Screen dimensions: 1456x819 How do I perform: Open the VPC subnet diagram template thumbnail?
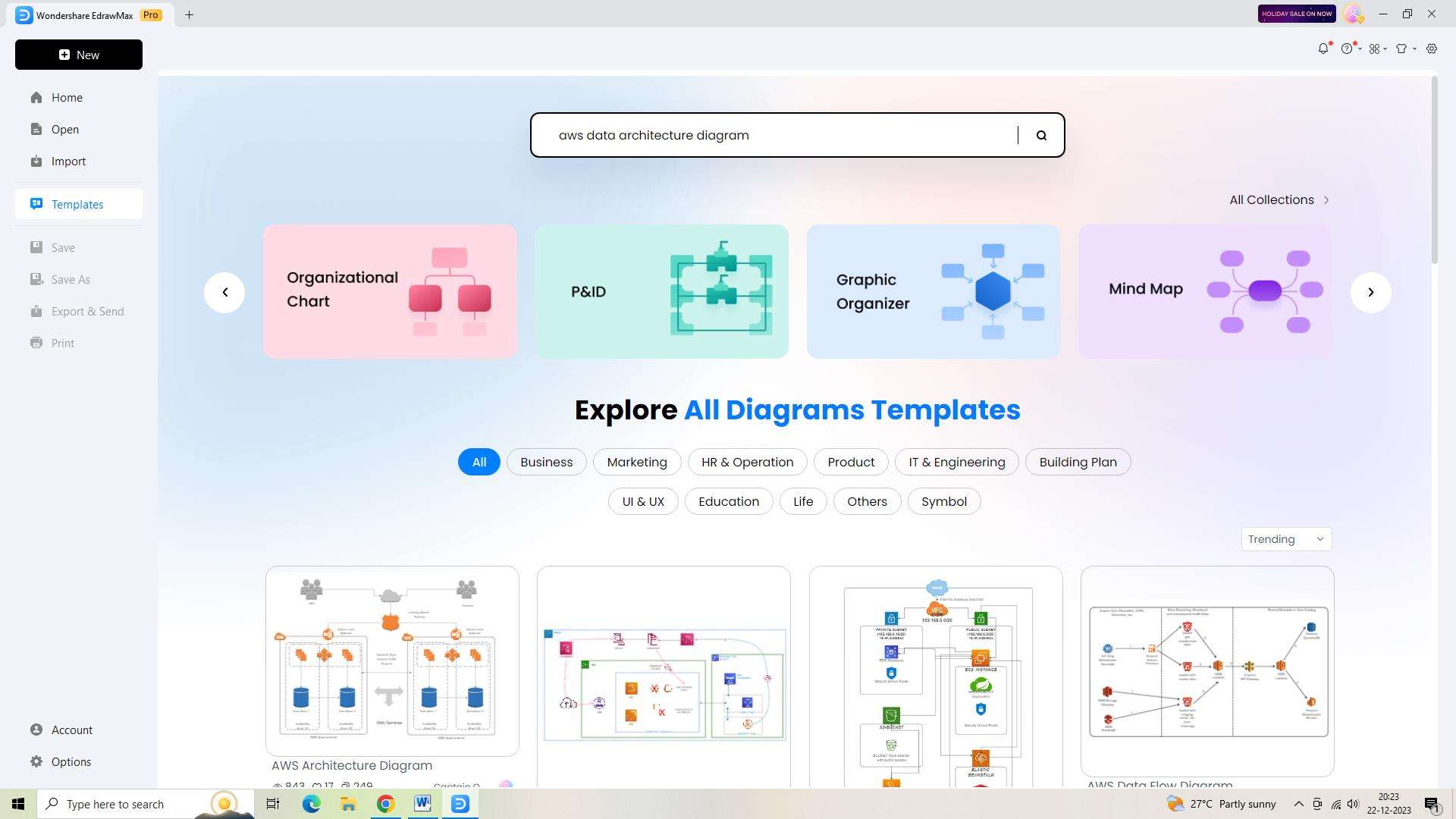(936, 677)
